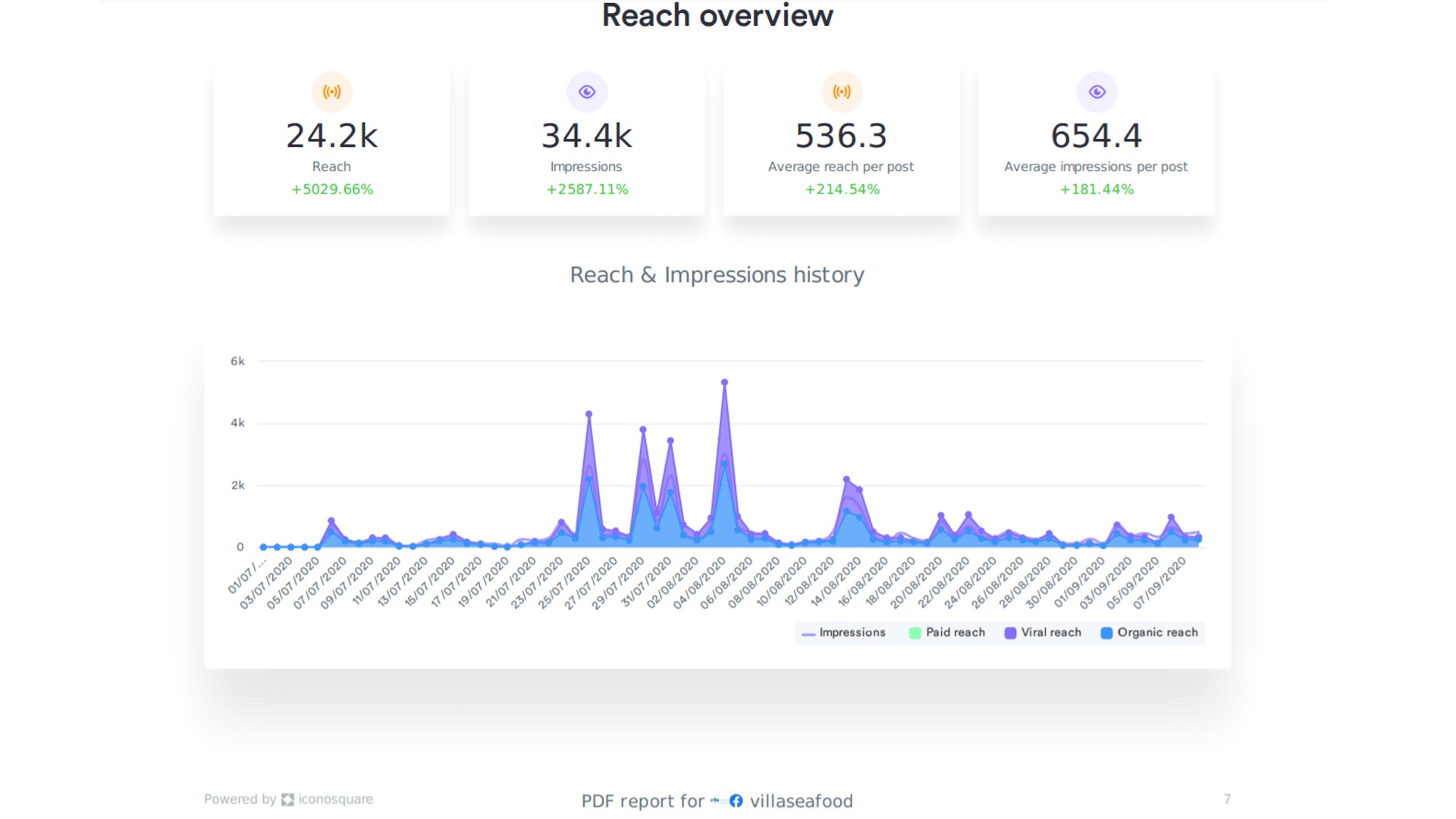Click the +5029.66% reach growth figure
The image size is (1456, 819).
tap(331, 190)
